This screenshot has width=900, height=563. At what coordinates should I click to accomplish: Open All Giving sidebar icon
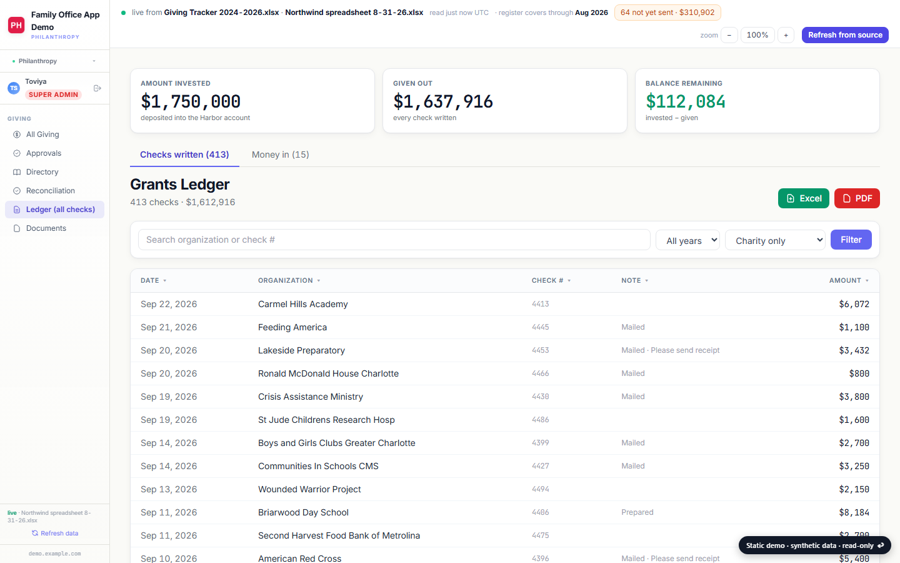click(x=17, y=134)
